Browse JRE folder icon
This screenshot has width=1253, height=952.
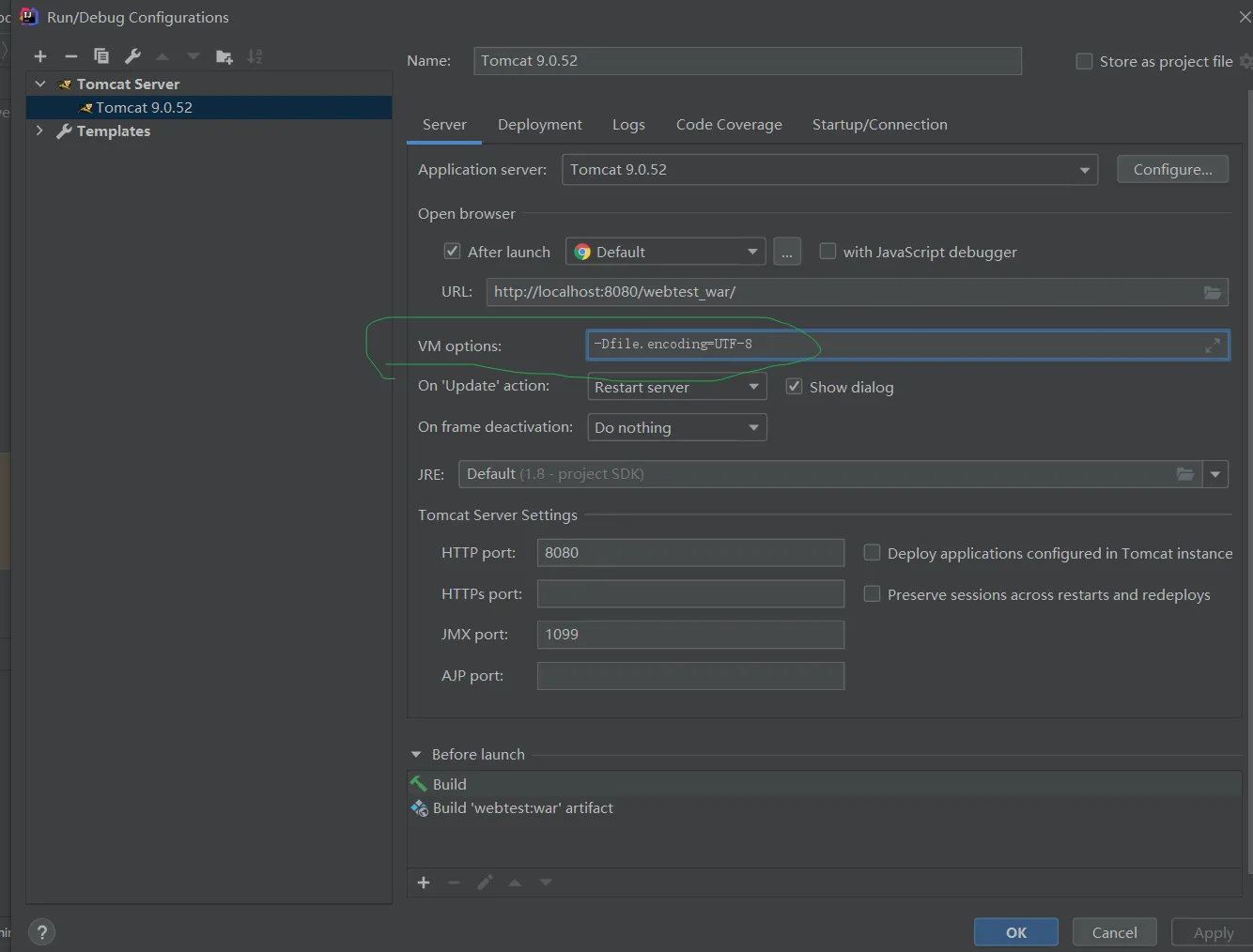[x=1185, y=474]
